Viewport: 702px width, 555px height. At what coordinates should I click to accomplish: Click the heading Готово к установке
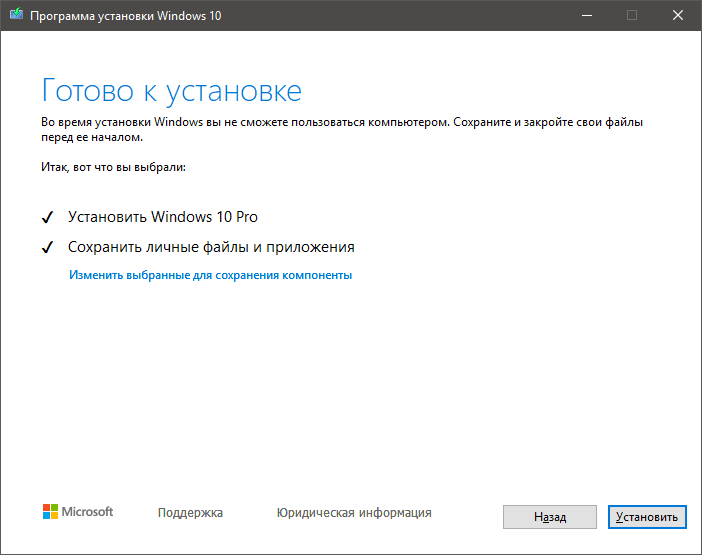(171, 92)
